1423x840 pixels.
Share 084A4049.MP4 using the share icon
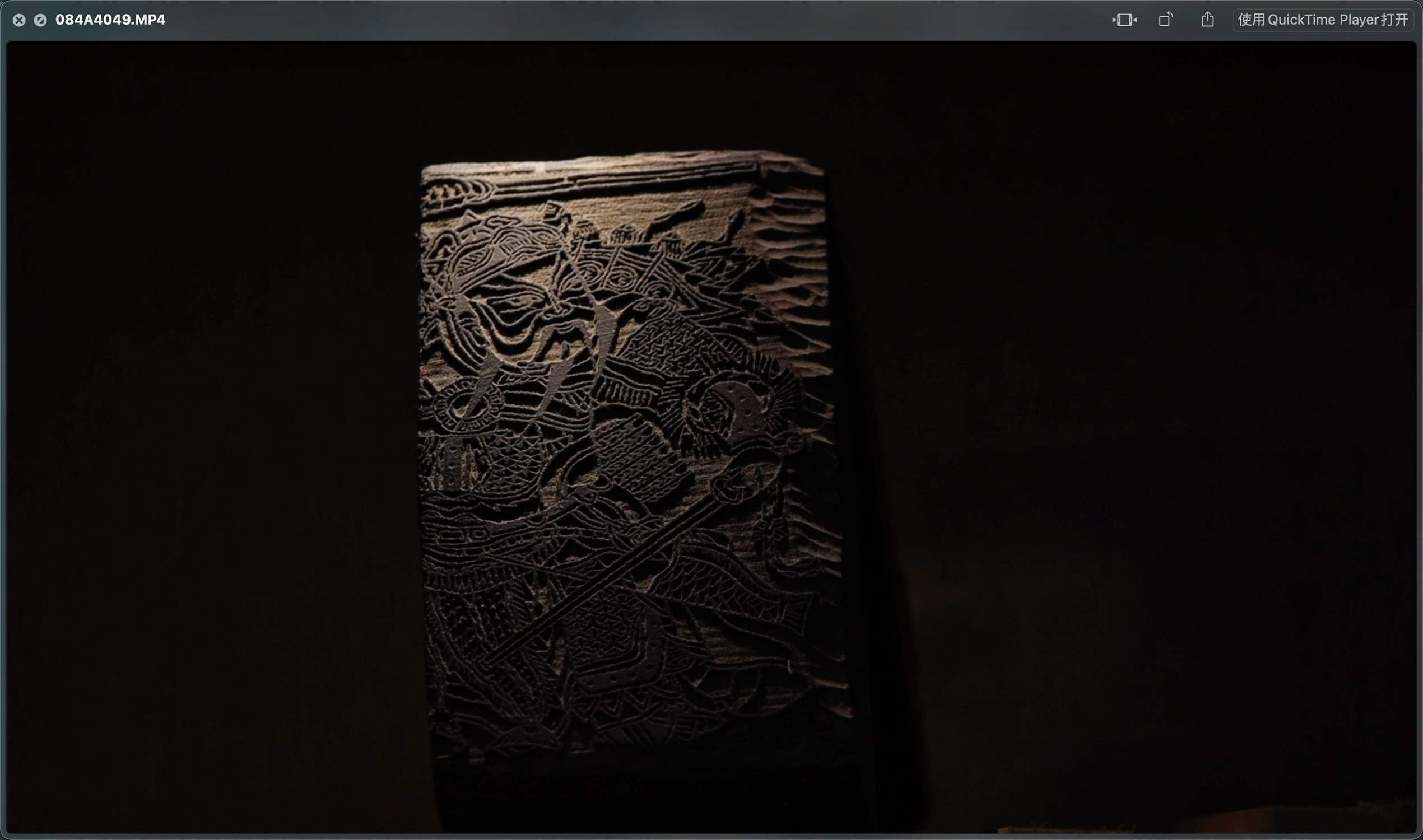[1207, 20]
